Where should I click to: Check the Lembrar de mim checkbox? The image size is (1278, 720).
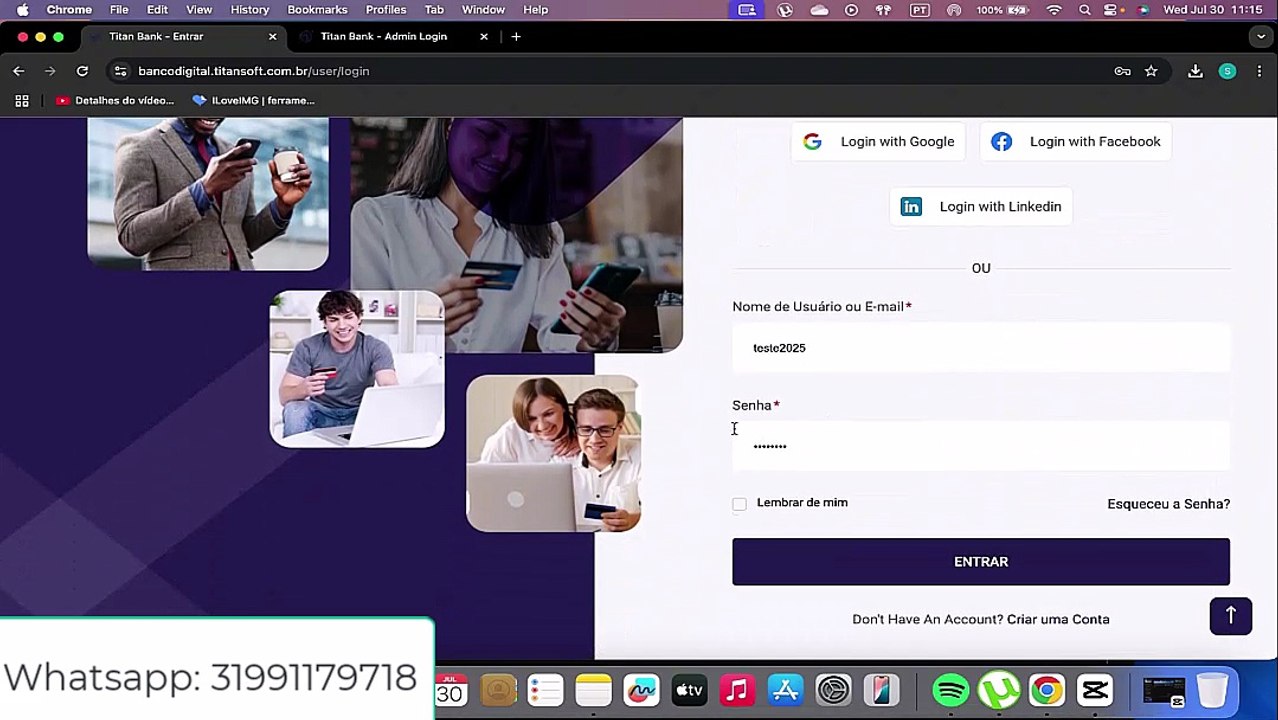(x=739, y=504)
